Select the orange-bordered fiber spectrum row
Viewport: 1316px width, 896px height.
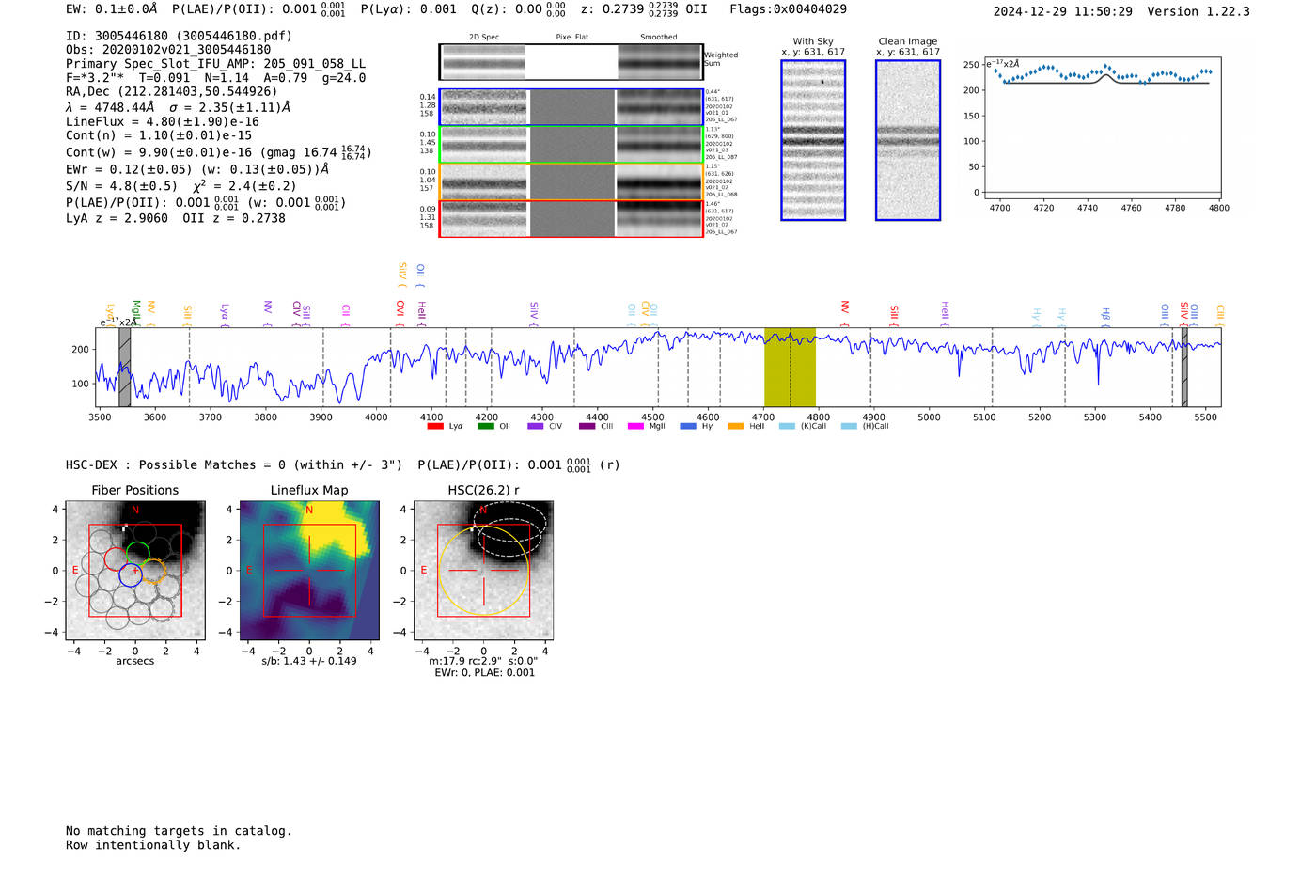571,181
